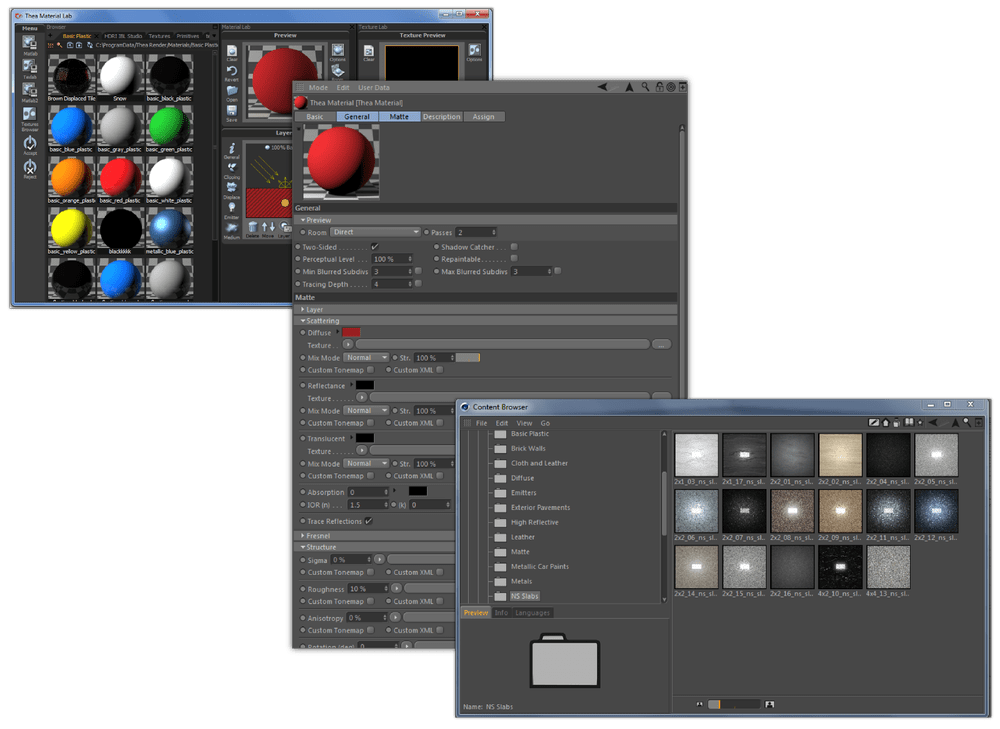Delete the layer using the trash icon

tap(253, 227)
